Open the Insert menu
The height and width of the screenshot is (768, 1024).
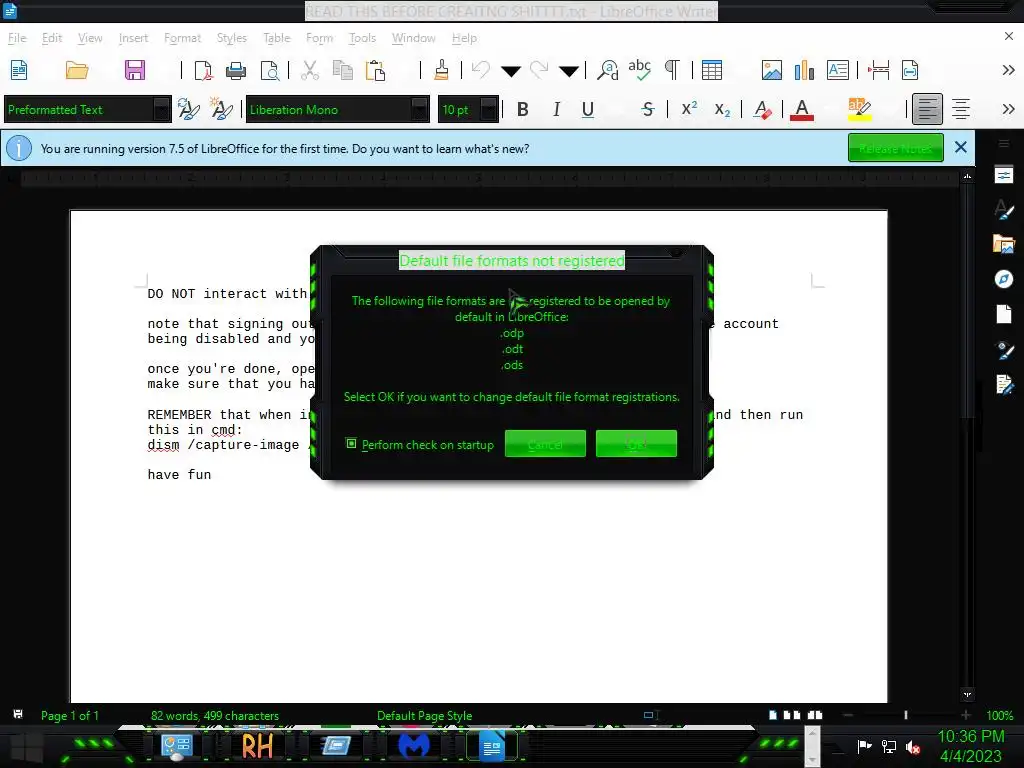133,38
